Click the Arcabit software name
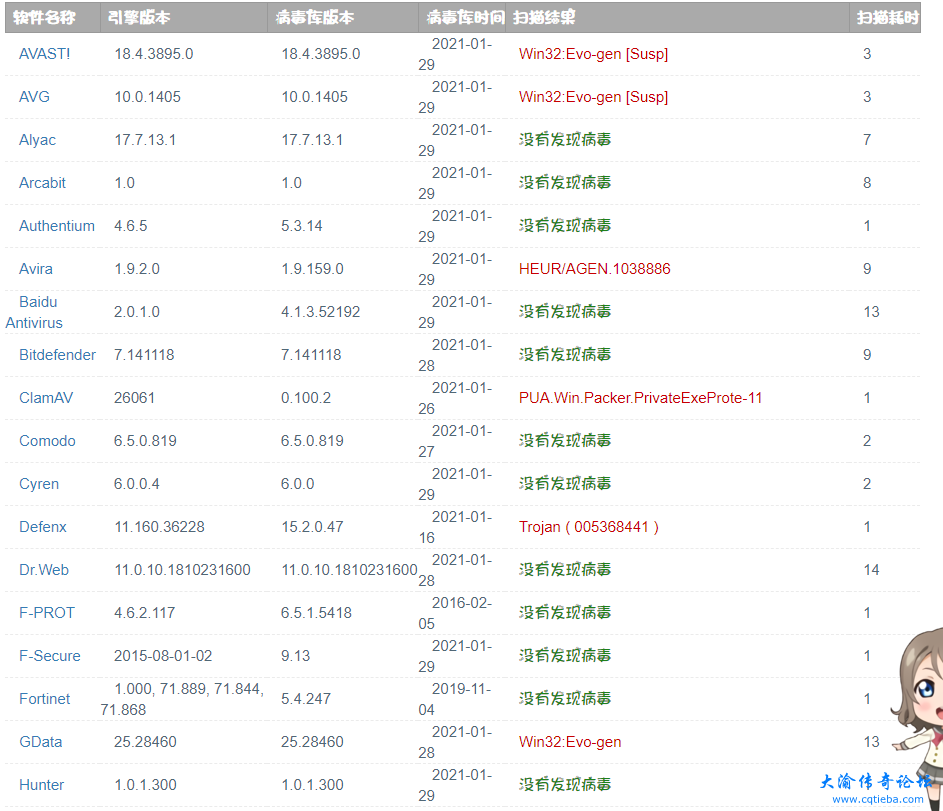The width and height of the screenshot is (943, 811). point(42,183)
